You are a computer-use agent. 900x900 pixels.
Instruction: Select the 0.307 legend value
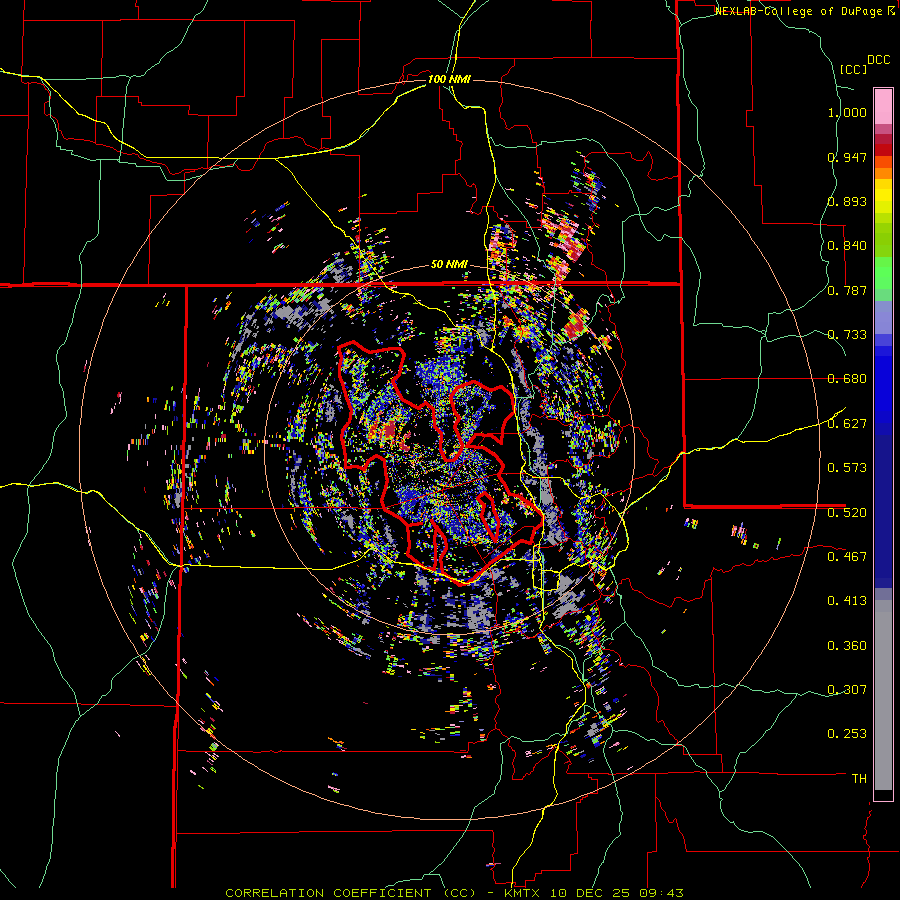847,689
